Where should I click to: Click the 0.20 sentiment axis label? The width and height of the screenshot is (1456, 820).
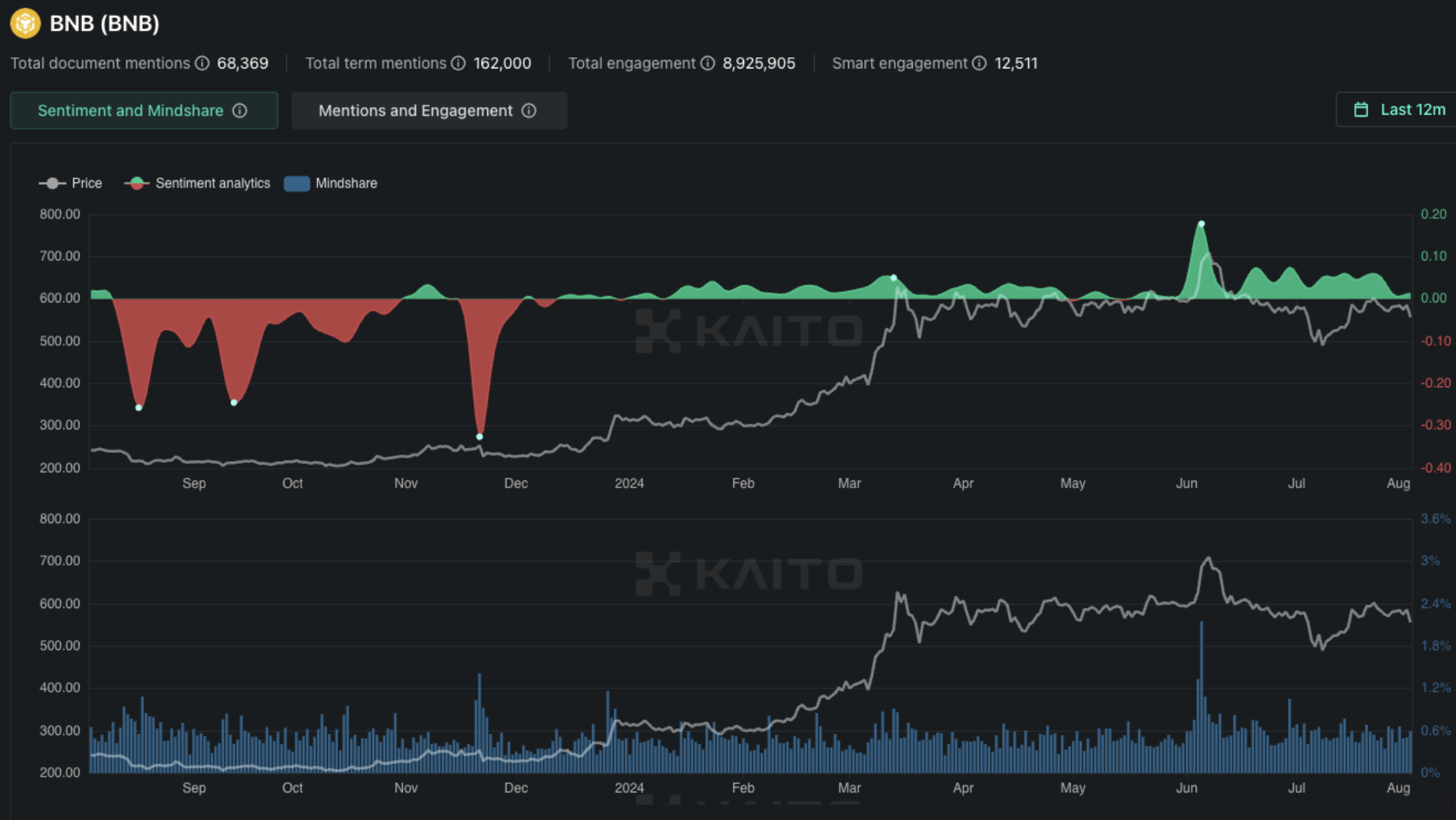[1433, 214]
